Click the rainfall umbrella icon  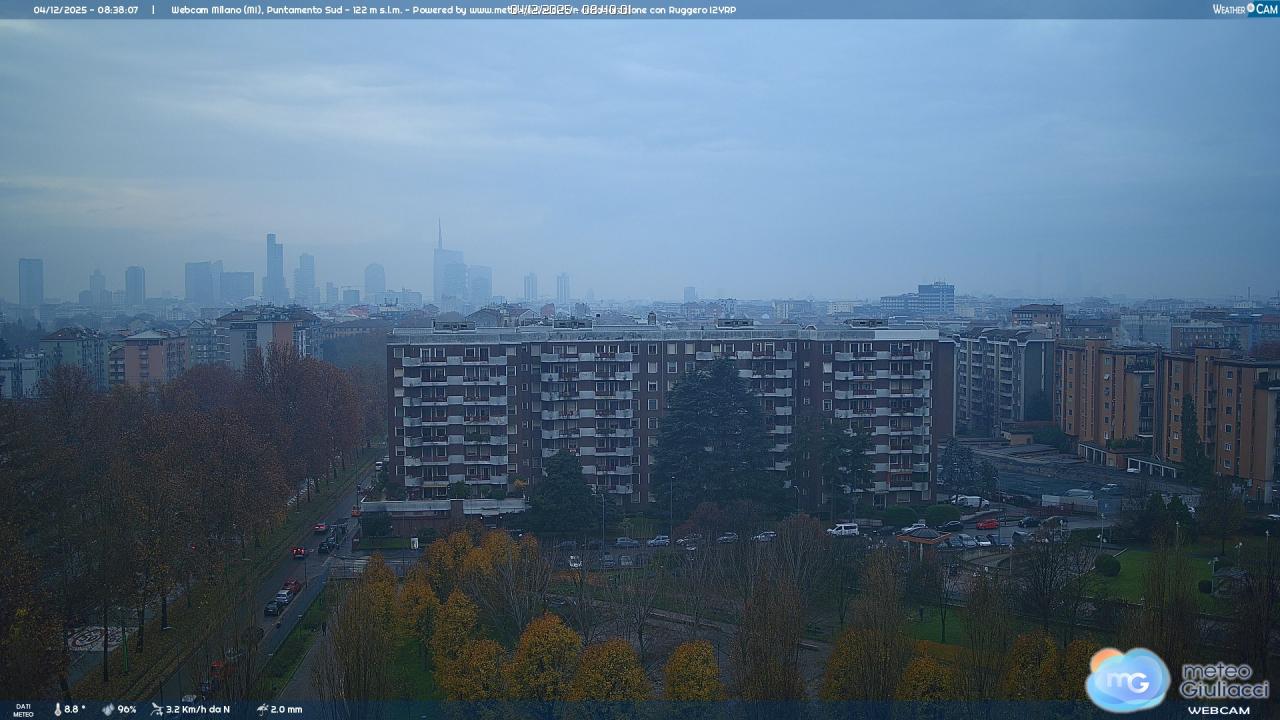tap(262, 709)
